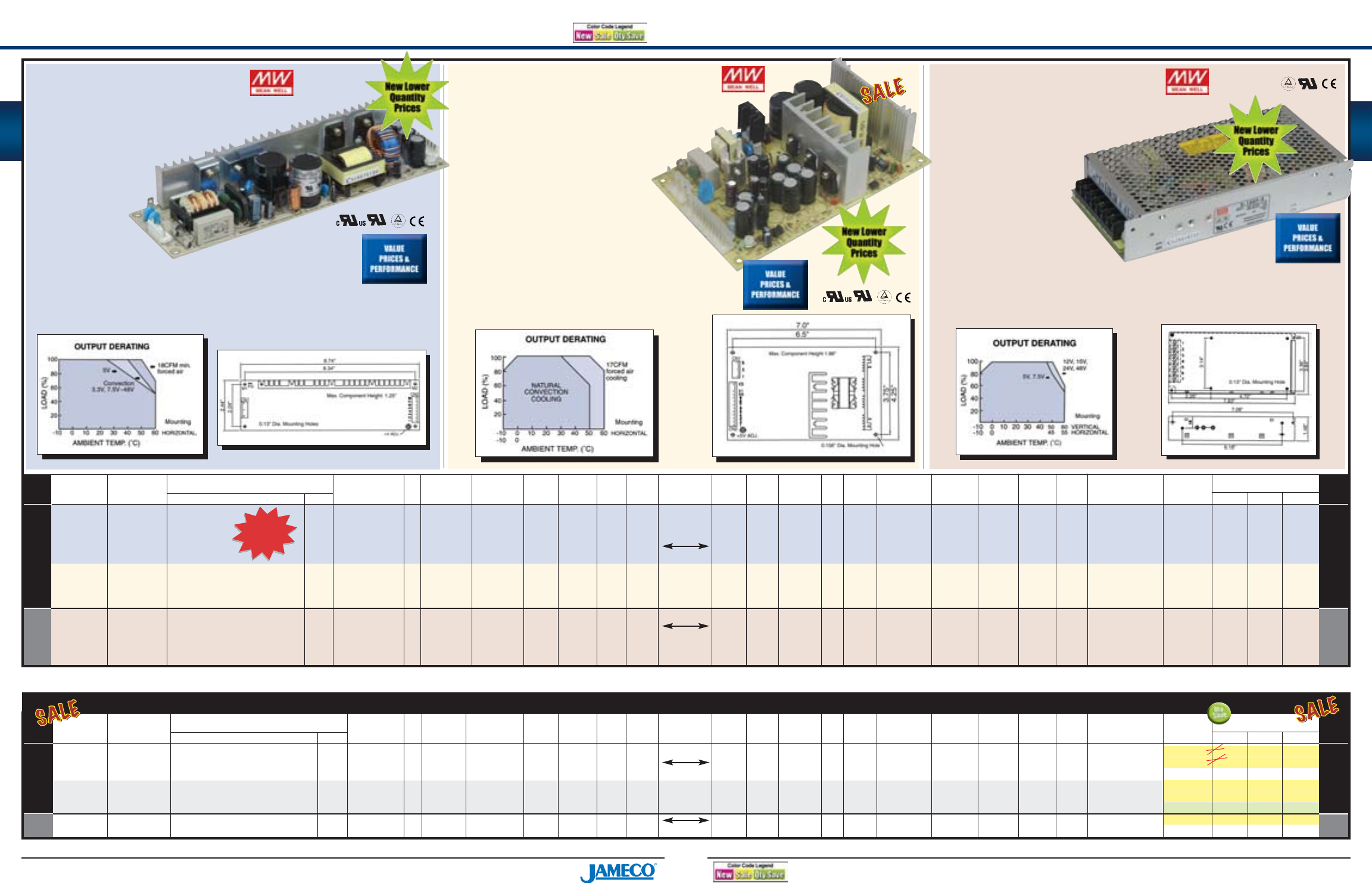The image size is (1372, 883).
Task: Click the red strike-through marks in yellow cells
Action: [x=1215, y=754]
